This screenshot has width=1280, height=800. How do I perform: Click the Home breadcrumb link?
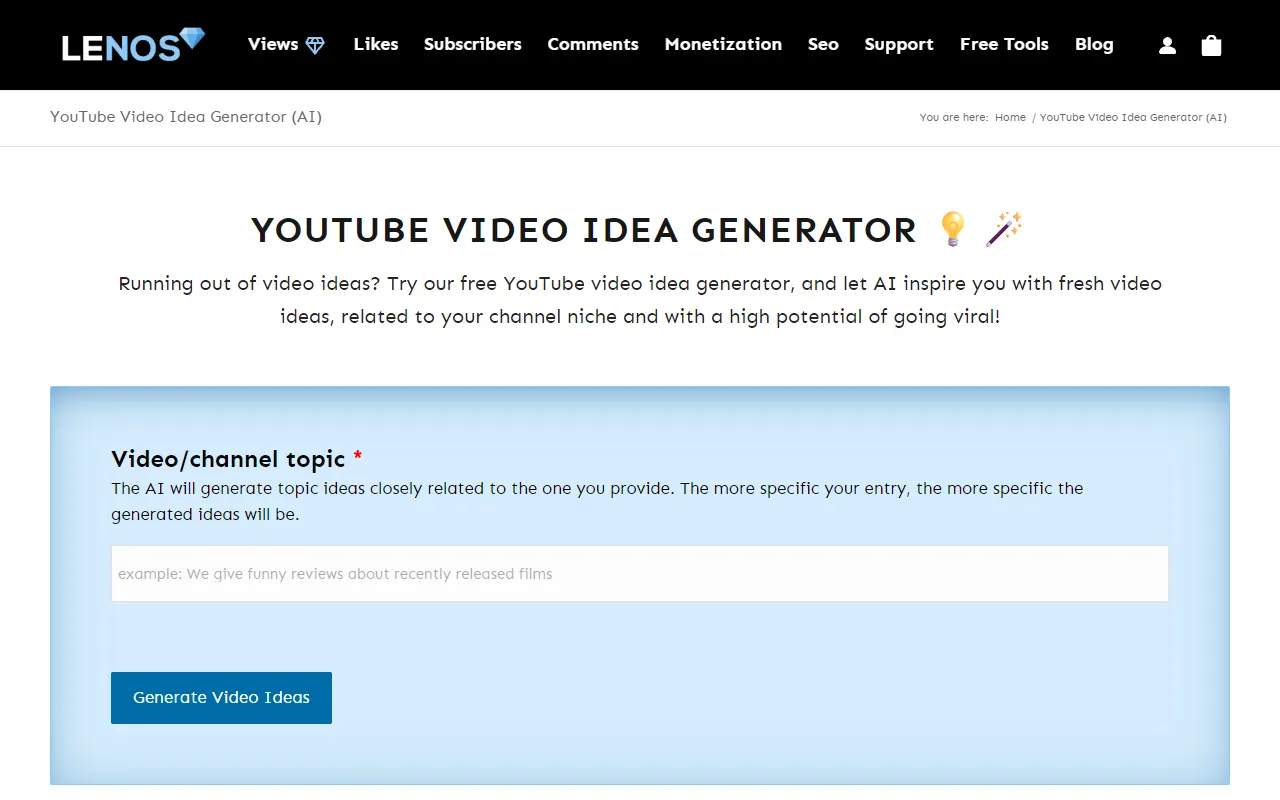(1010, 117)
